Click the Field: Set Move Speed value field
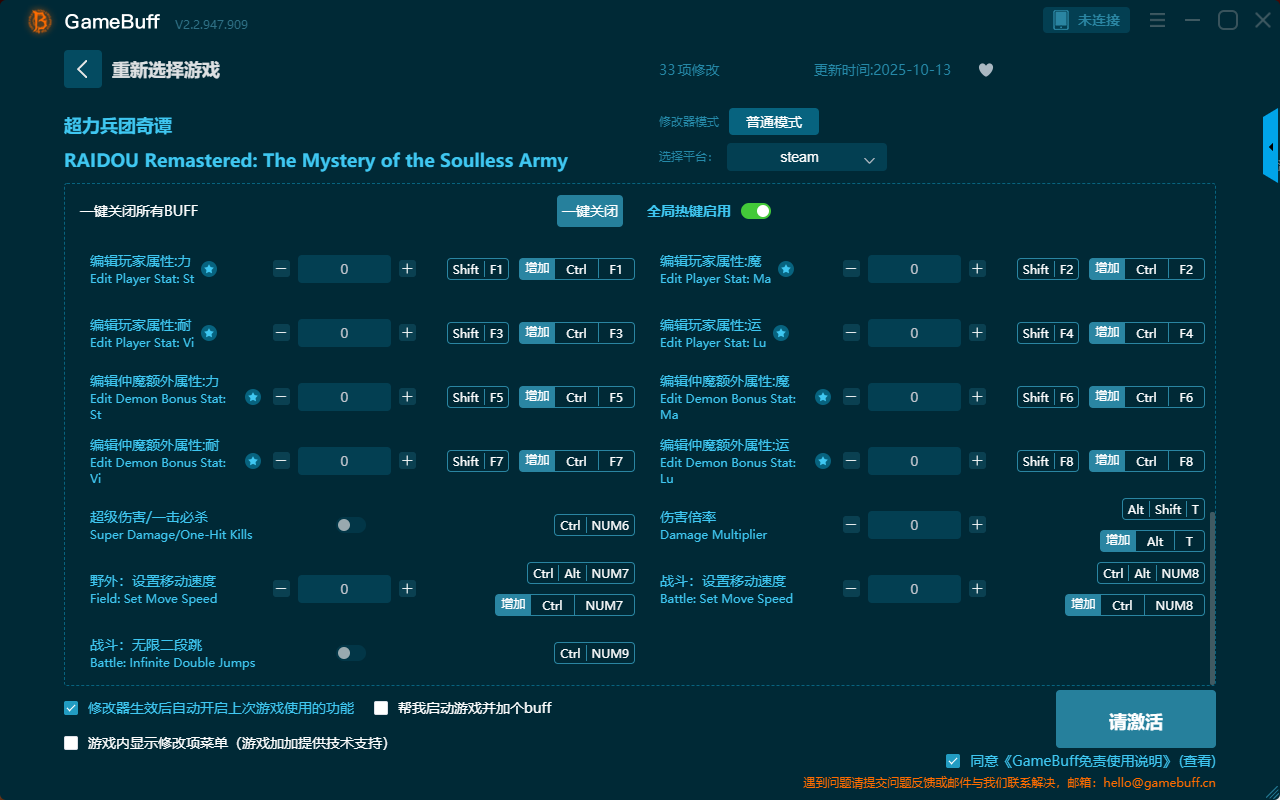This screenshot has height=800, width=1280. coord(344,589)
